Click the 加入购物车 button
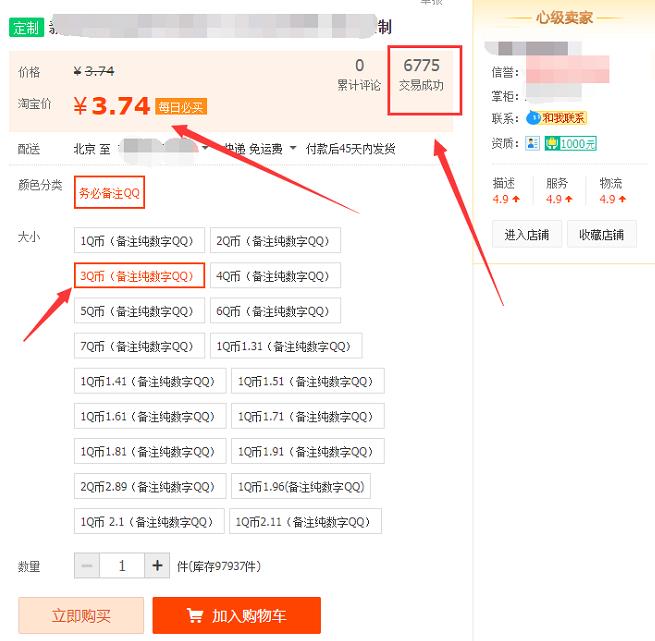This screenshot has height=641, width=655. point(236,616)
